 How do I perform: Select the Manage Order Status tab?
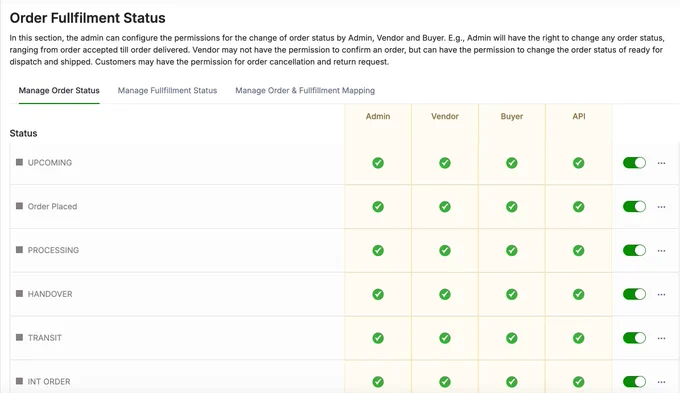[x=59, y=90]
